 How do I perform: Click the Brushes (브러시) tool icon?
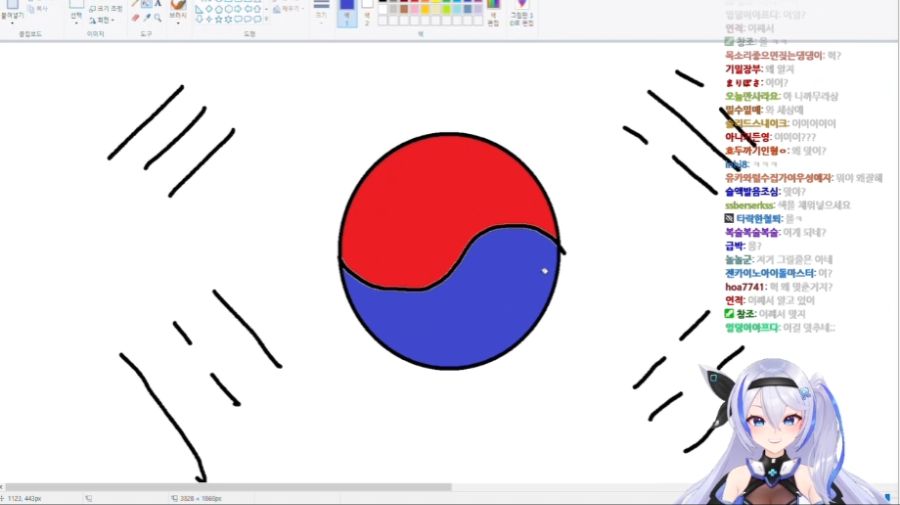pyautogui.click(x=179, y=4)
